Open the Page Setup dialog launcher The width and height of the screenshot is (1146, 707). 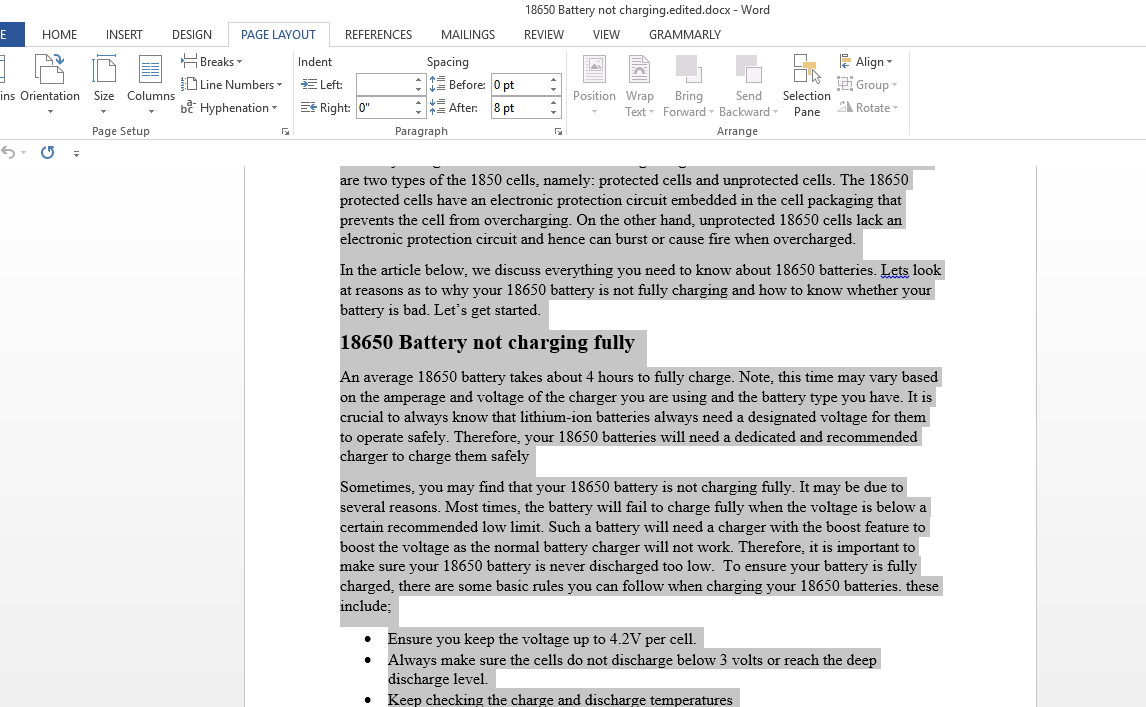click(x=286, y=130)
